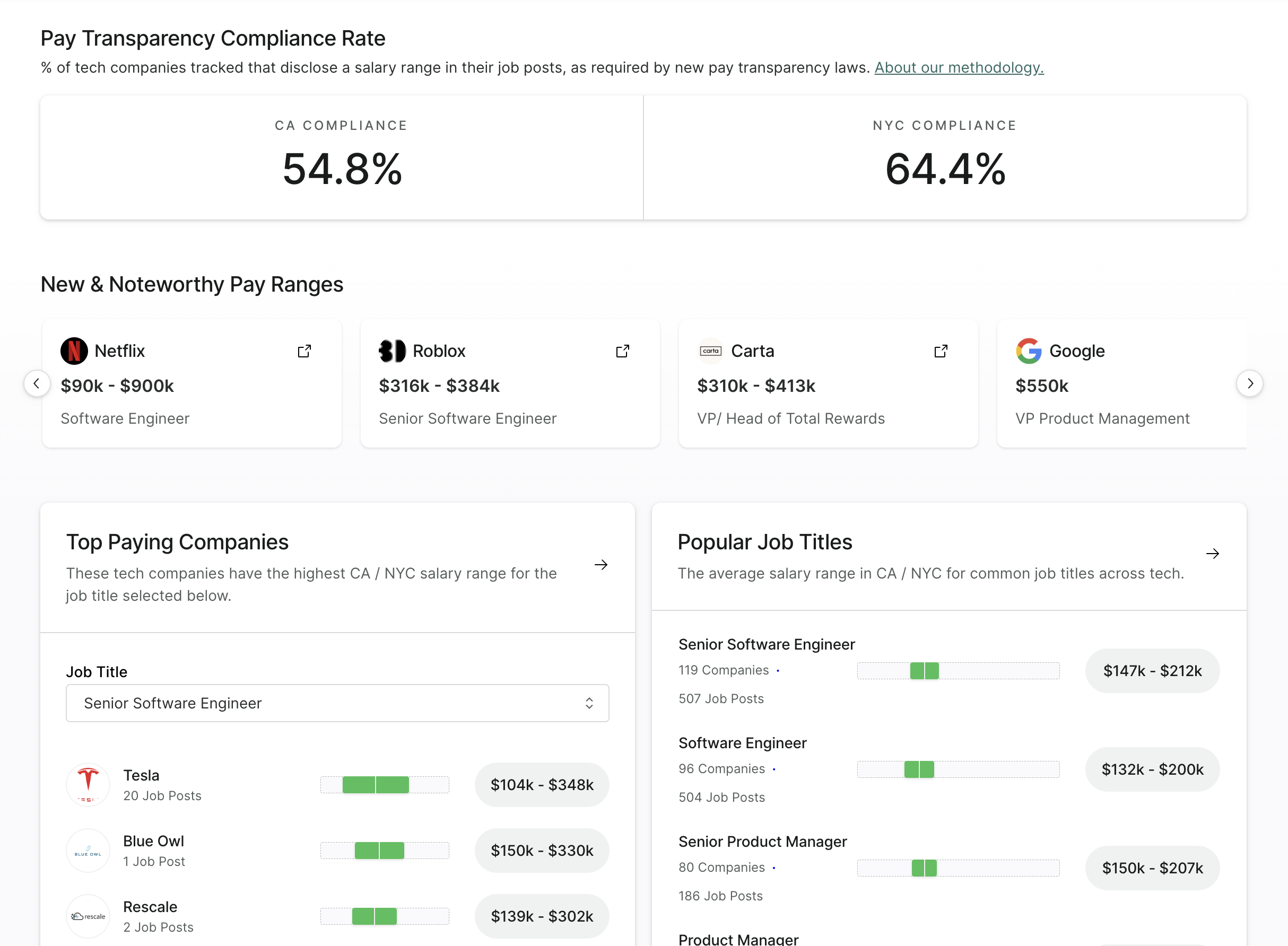Click the 80 Companies text
Viewport: 1288px width, 946px height.
721,867
